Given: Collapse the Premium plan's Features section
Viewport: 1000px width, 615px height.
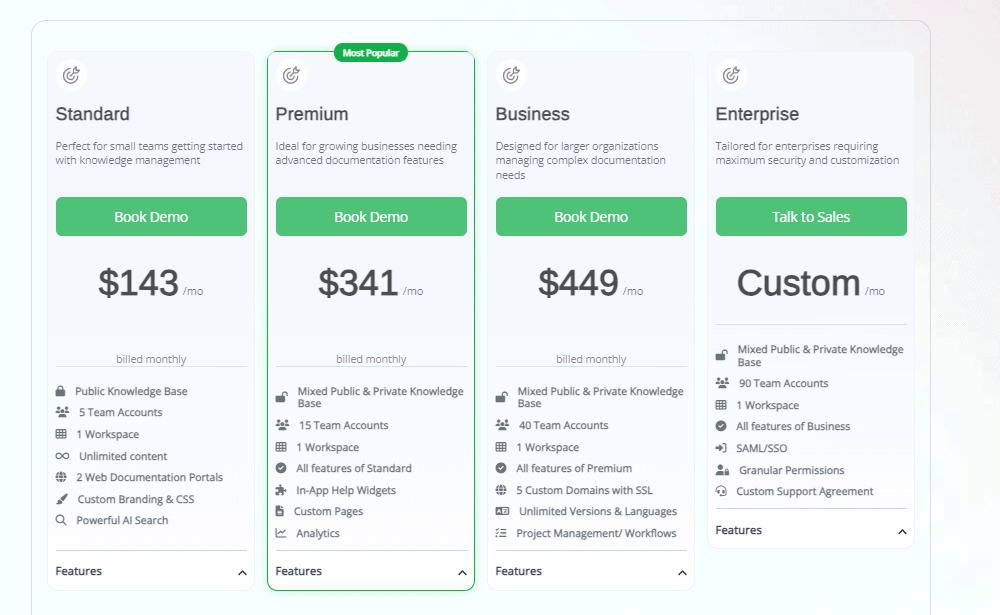Looking at the screenshot, I should tap(462, 574).
